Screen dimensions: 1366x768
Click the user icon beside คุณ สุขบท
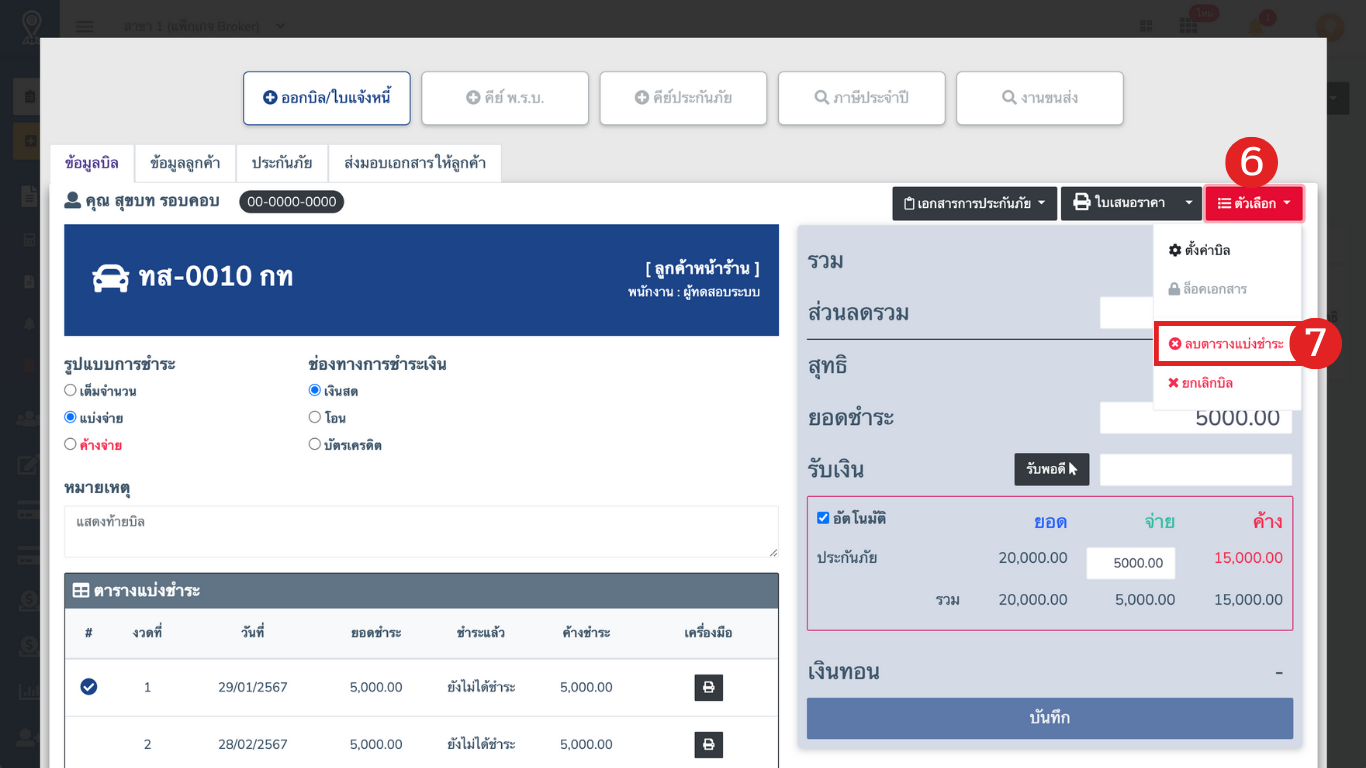(73, 201)
